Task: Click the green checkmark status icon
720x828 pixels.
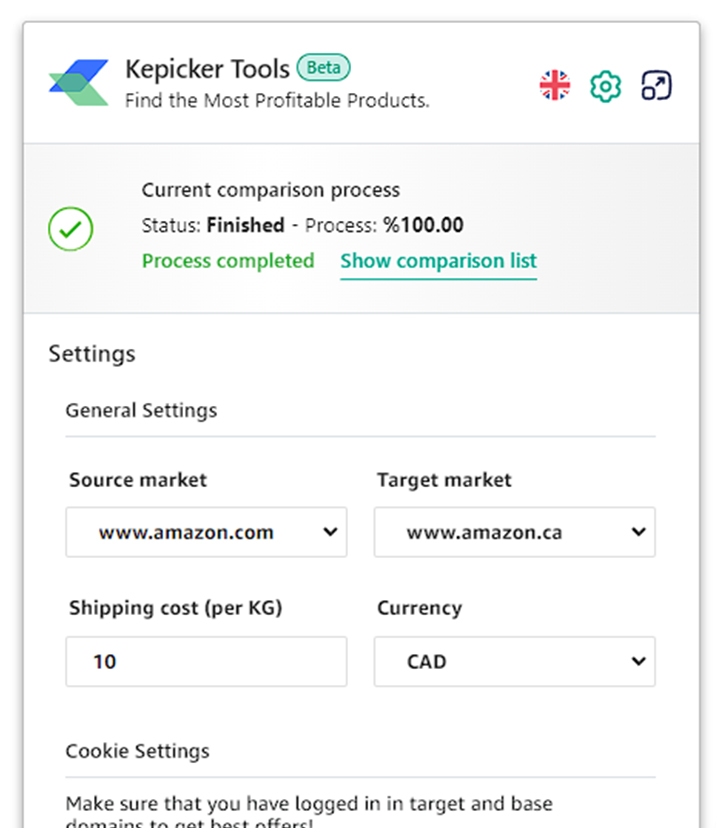Action: click(70, 230)
